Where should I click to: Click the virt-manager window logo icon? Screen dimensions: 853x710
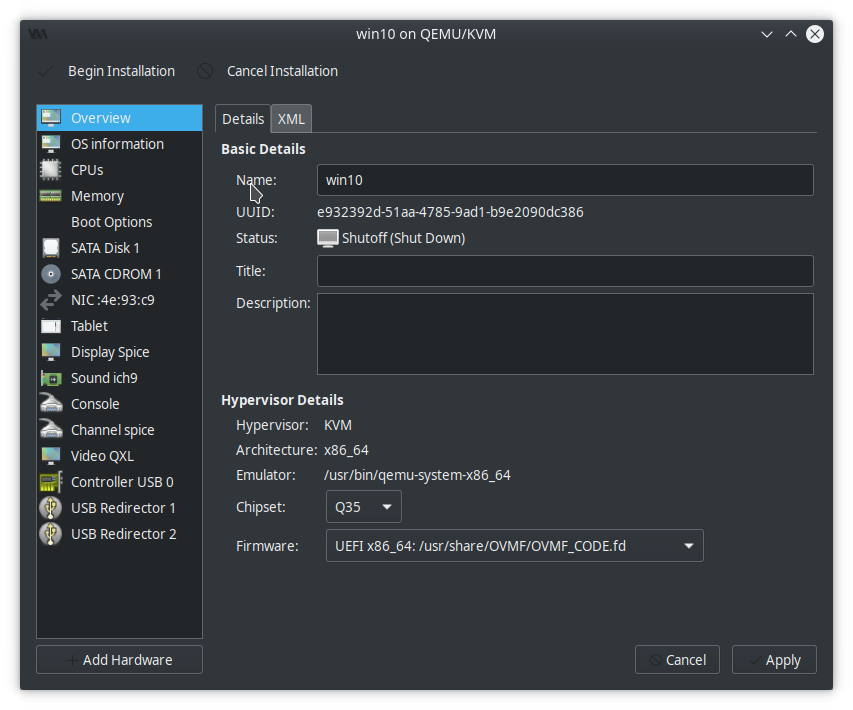click(x=38, y=34)
